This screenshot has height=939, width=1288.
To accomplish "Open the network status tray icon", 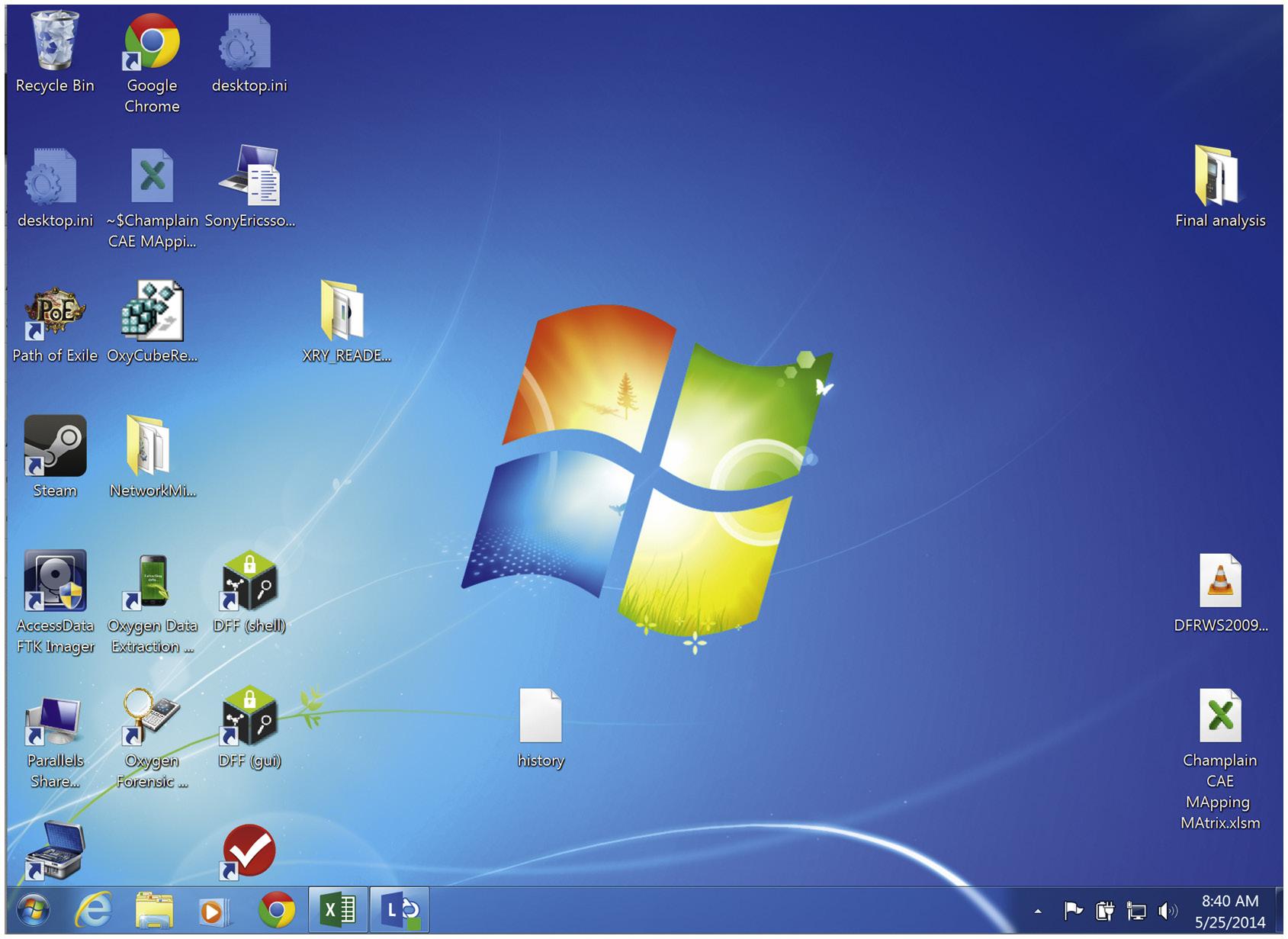I will pos(1136,911).
